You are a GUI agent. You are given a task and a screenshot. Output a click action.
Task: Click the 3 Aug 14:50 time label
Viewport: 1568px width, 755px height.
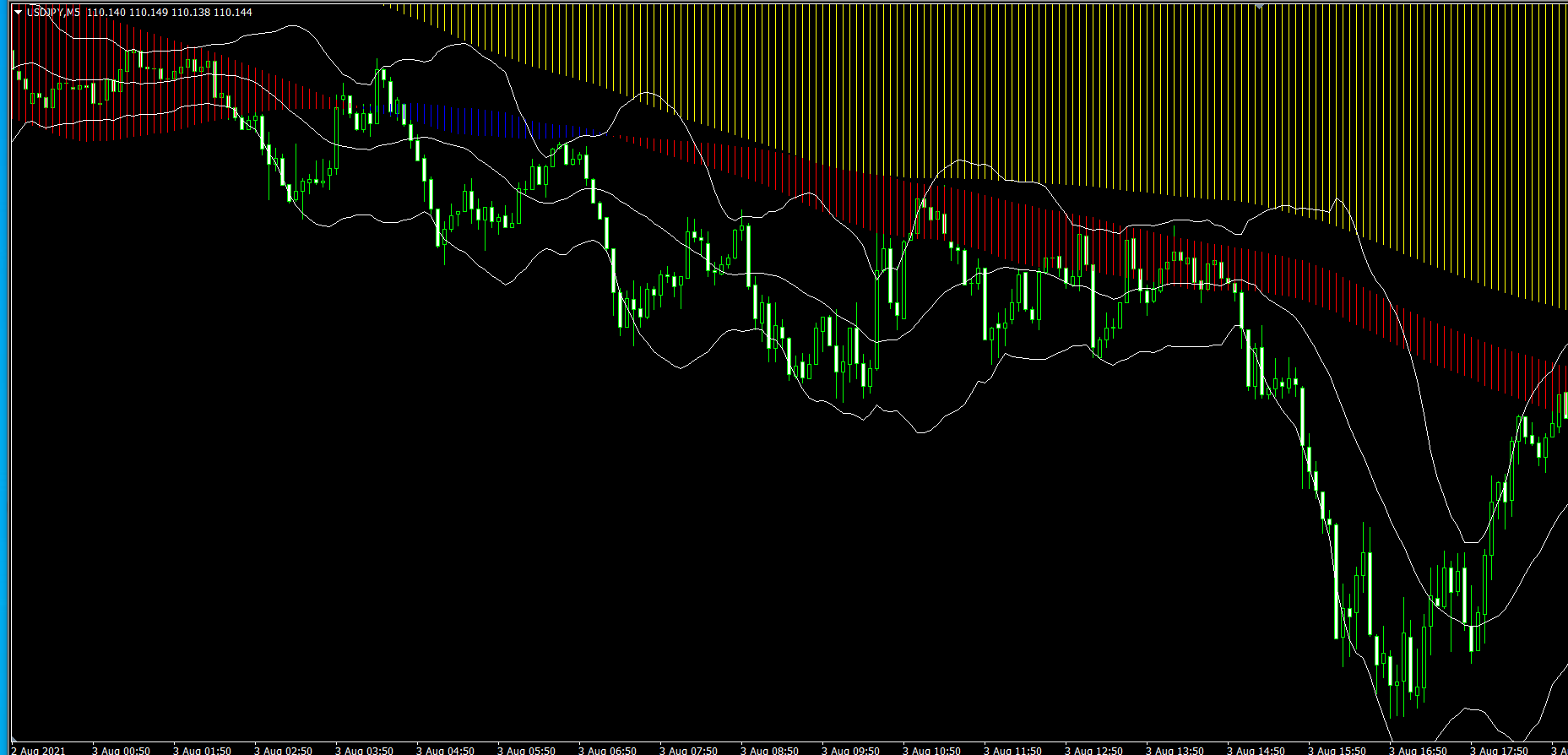point(1256,750)
